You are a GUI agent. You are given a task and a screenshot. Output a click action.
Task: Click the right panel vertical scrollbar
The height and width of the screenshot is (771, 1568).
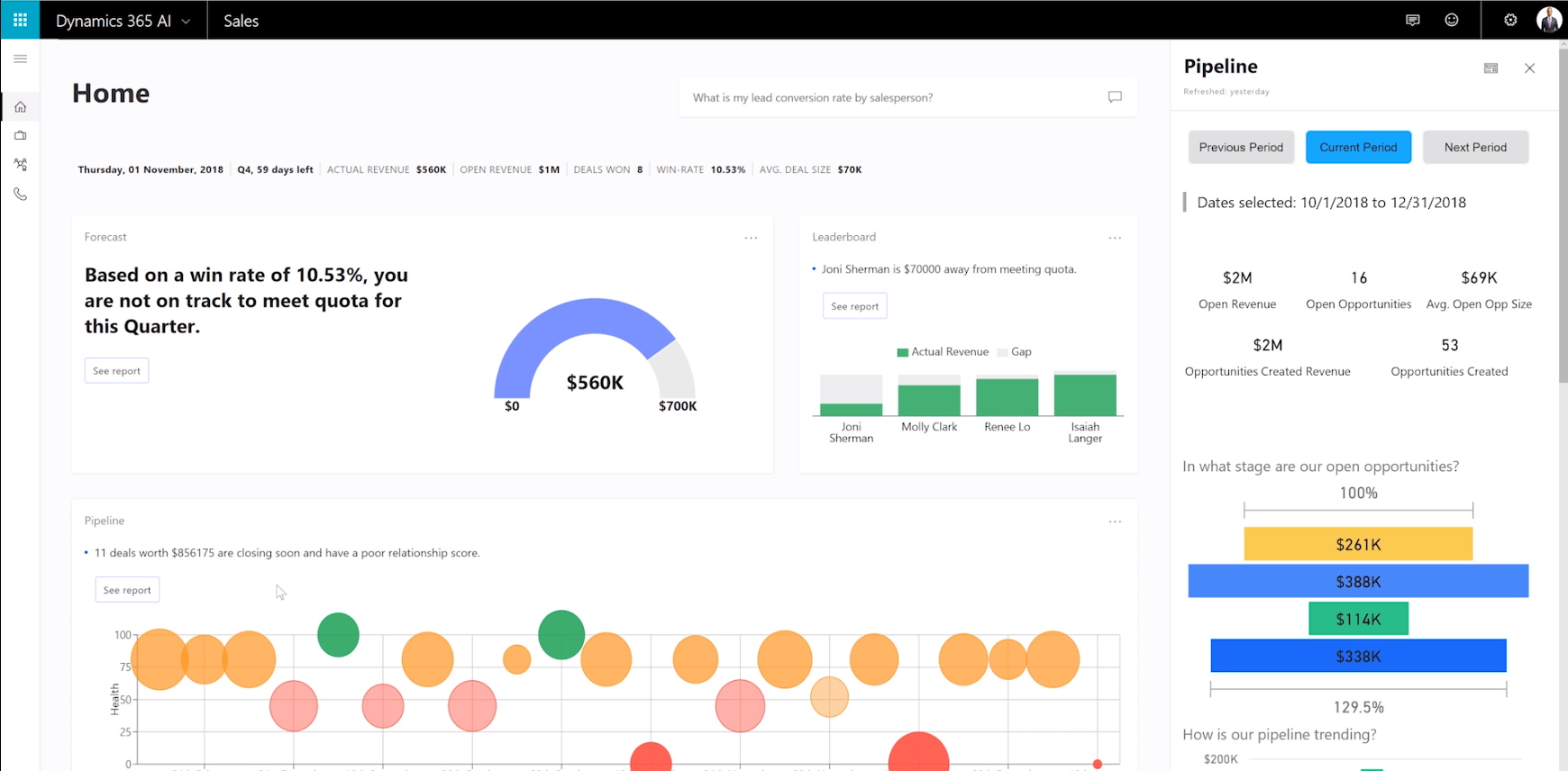(1563, 216)
